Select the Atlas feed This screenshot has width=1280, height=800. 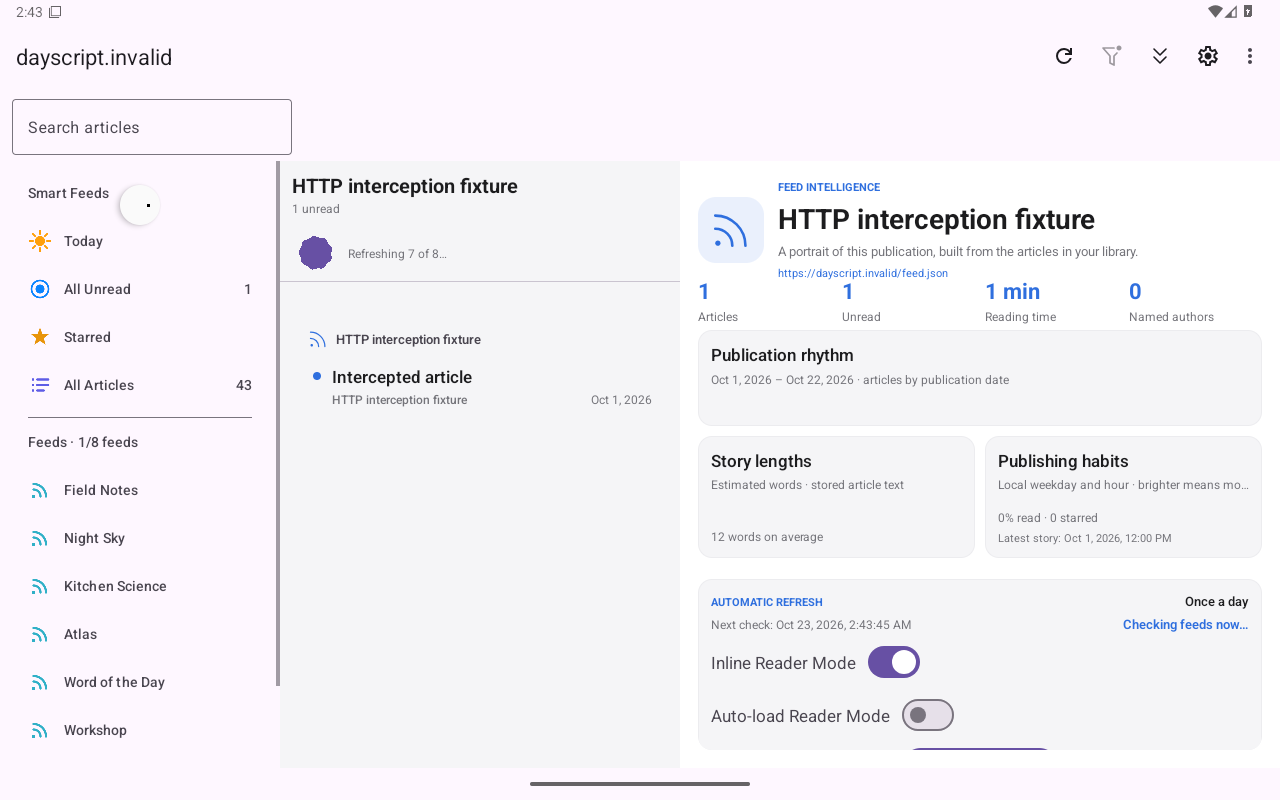pyautogui.click(x=140, y=634)
